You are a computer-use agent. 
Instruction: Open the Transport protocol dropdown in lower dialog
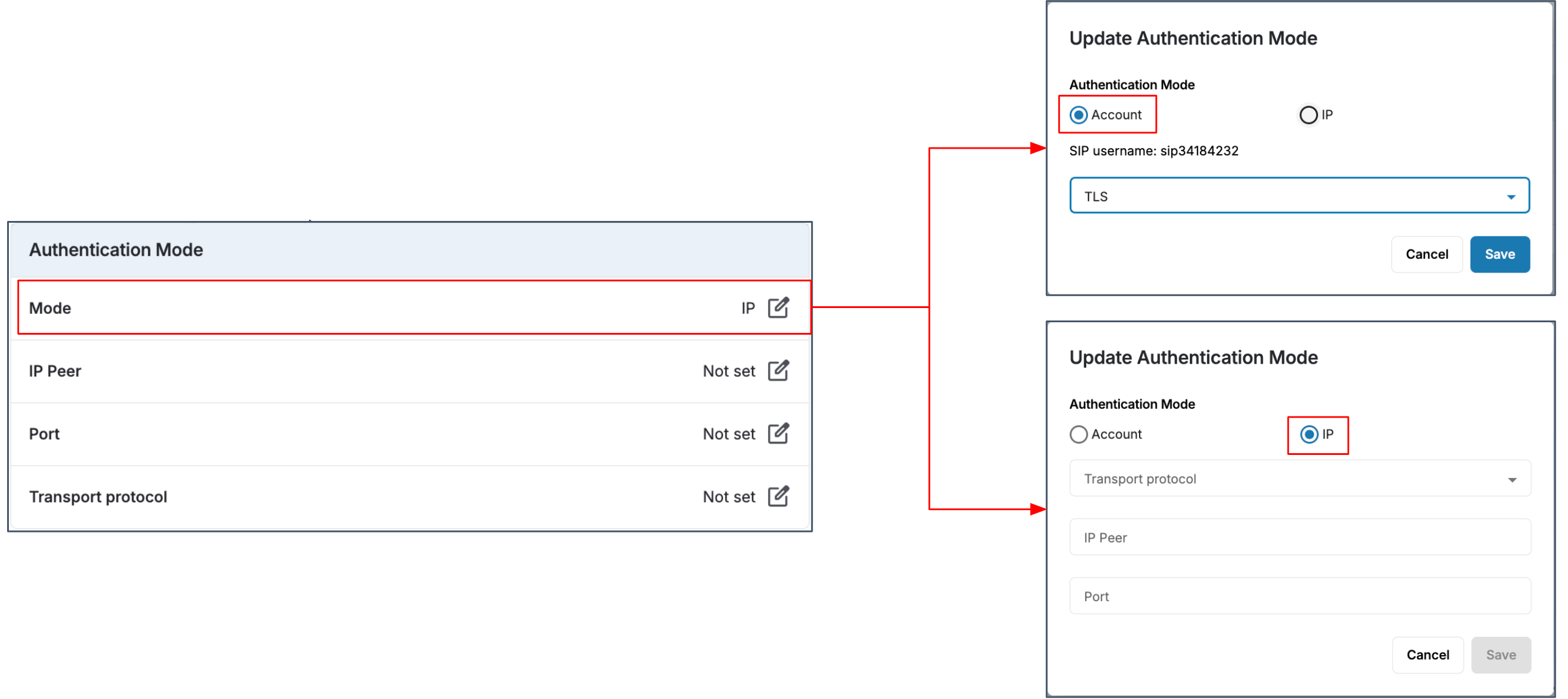point(1300,479)
